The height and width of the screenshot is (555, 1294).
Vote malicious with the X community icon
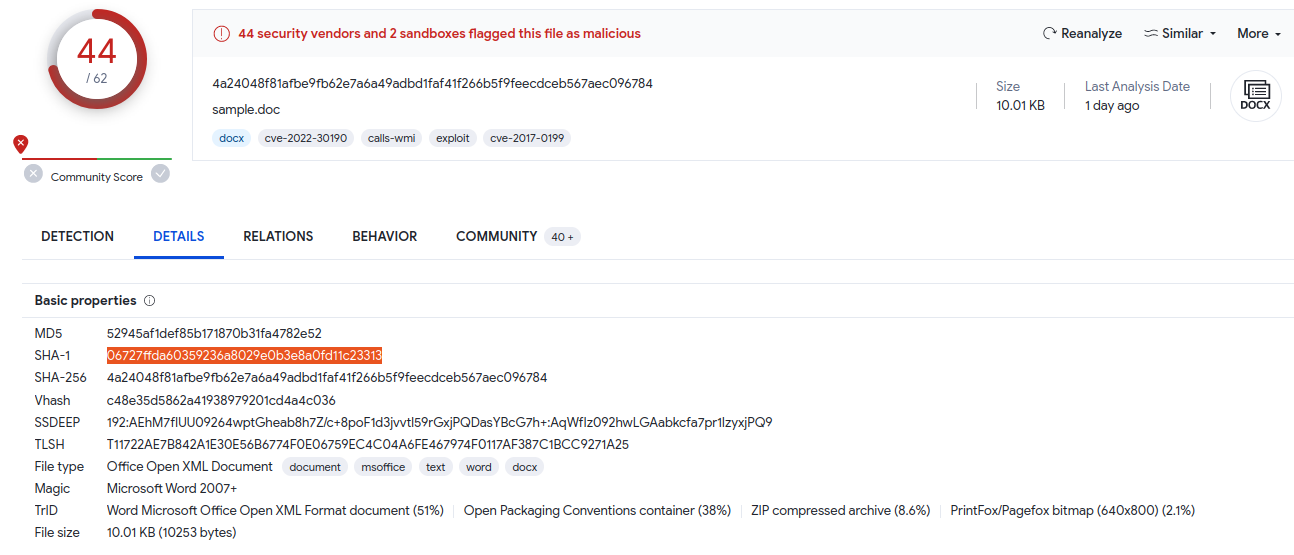point(33,174)
